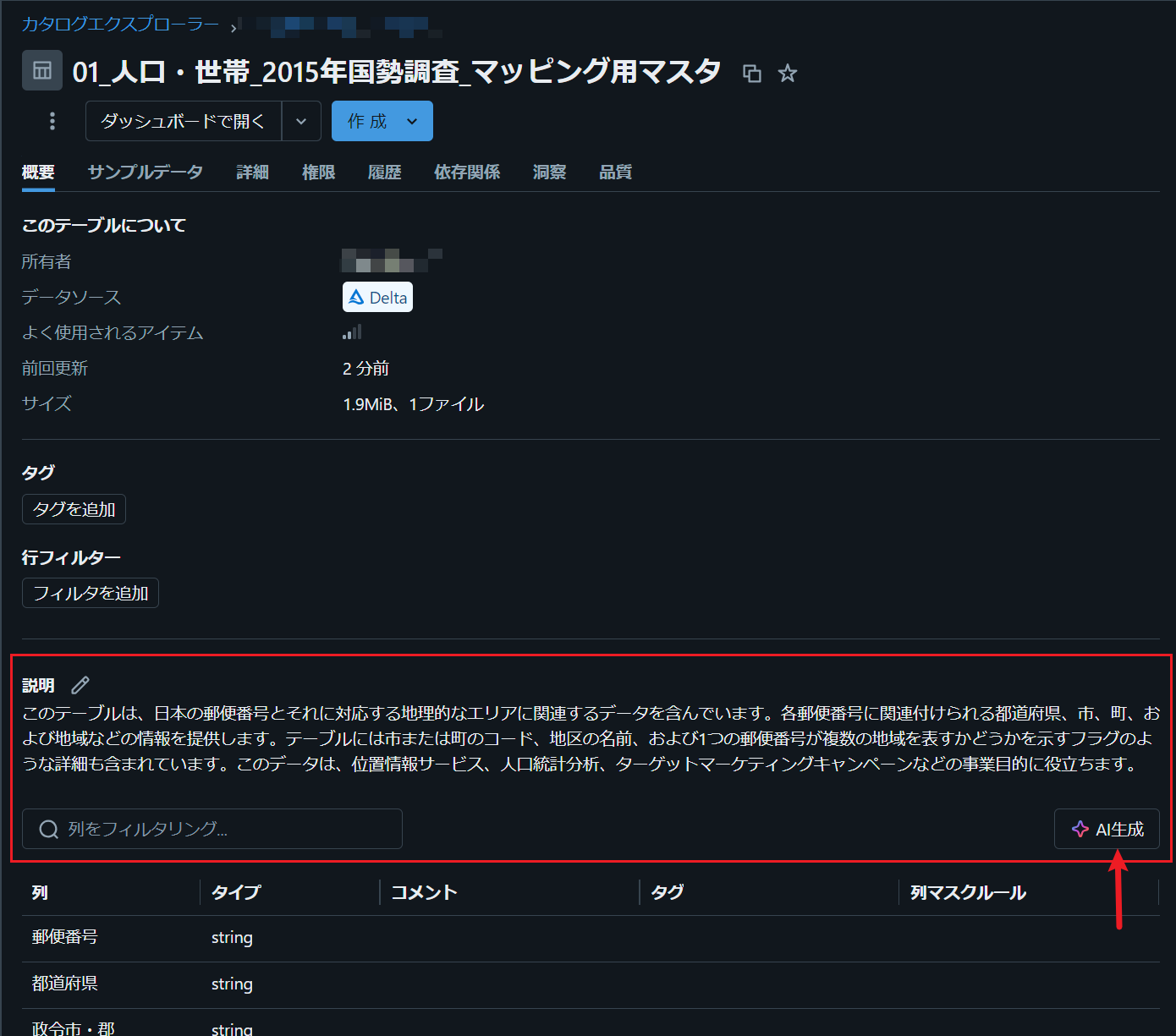Click the タイプ column header

pos(236,892)
